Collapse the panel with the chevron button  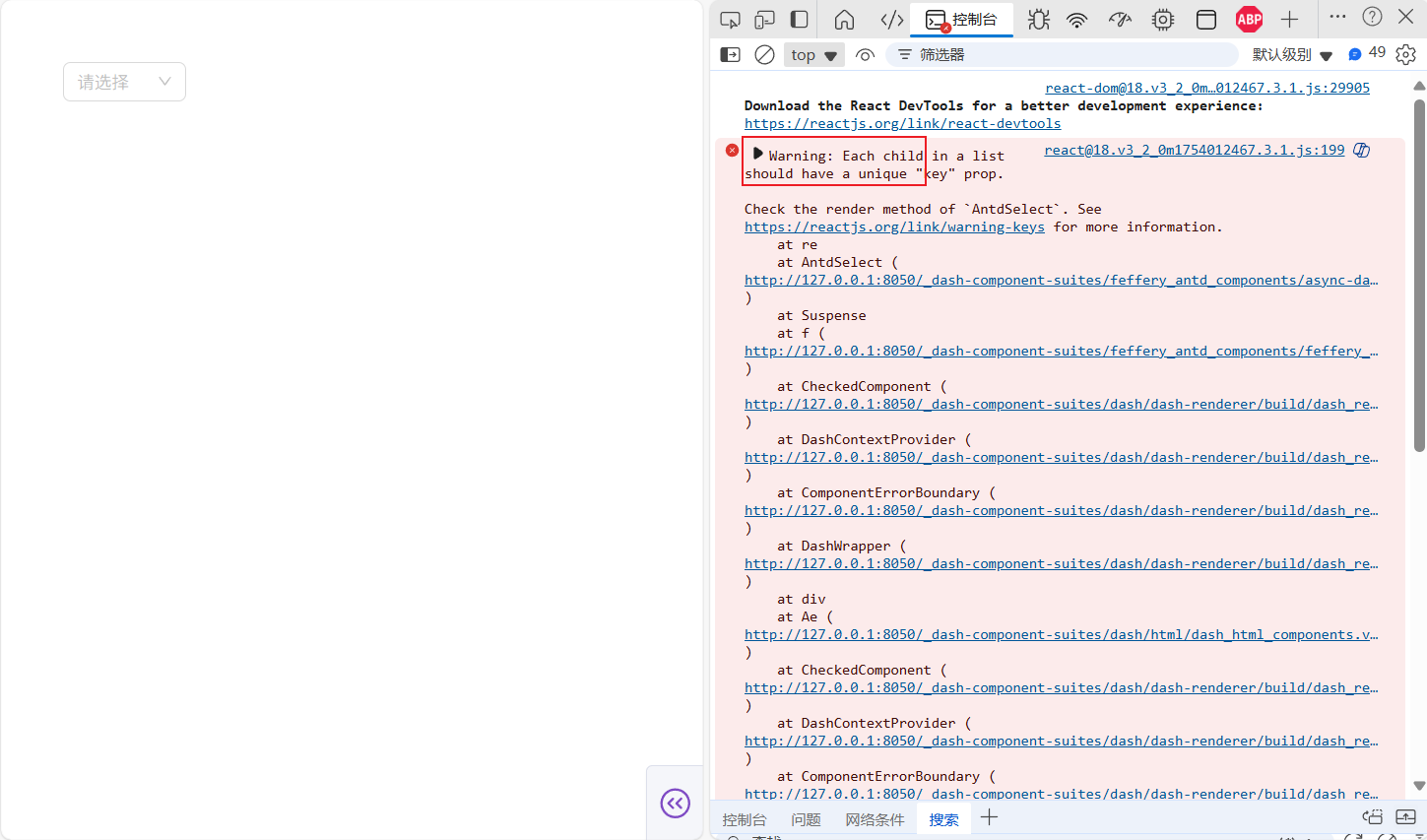[x=675, y=804]
